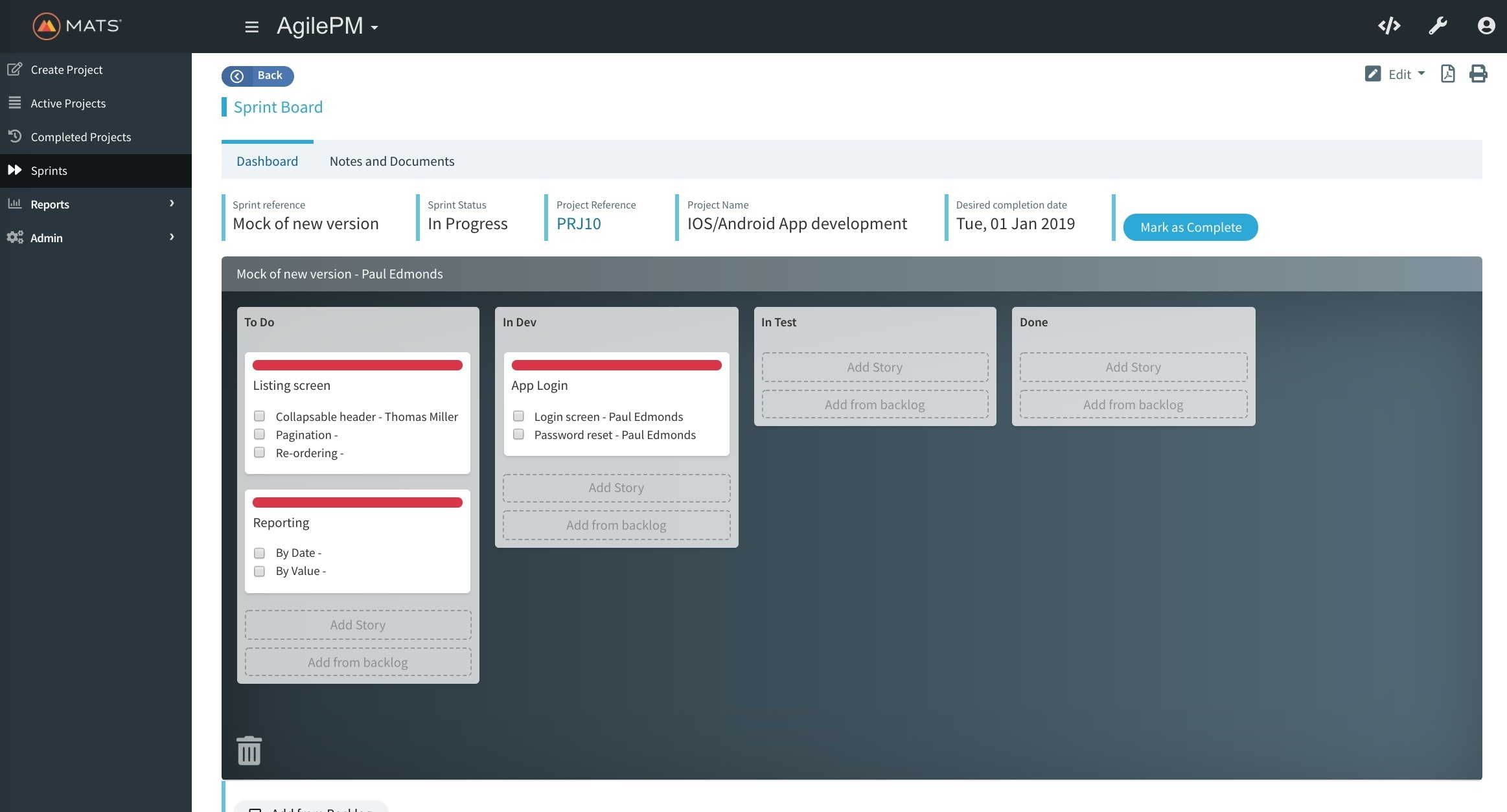Open the AgilePM application dropdown
The image size is (1507, 812).
point(327,27)
